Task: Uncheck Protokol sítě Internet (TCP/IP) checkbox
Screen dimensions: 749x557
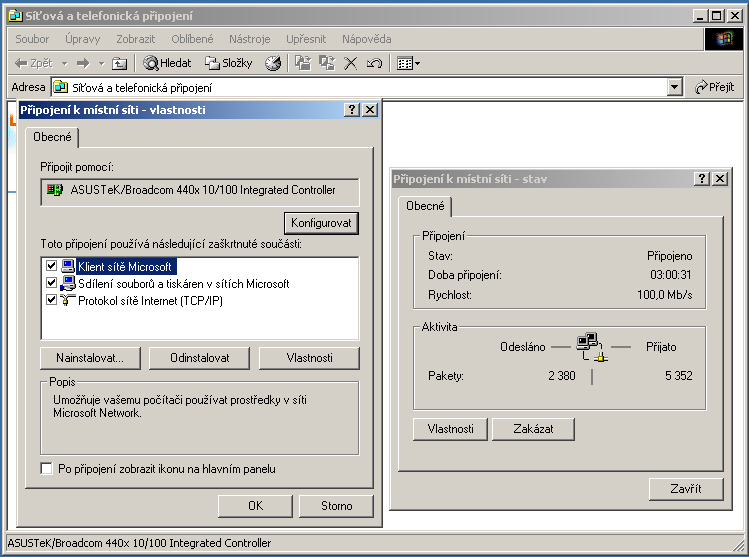Action: click(51, 300)
